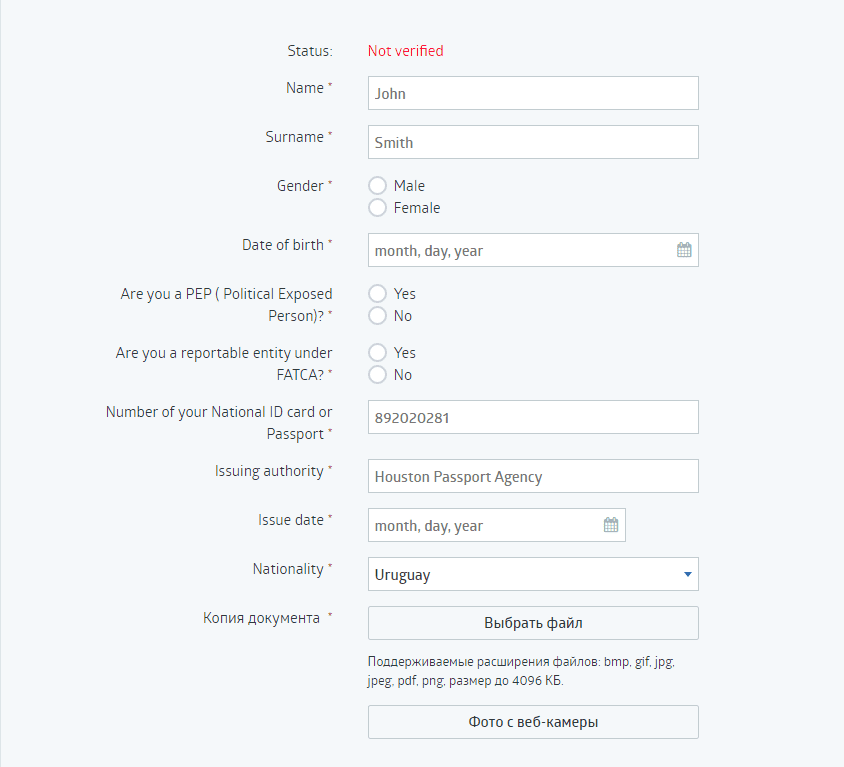This screenshot has height=767, width=844.
Task: Click the Фото с веб-камеры button
Action: tap(533, 722)
